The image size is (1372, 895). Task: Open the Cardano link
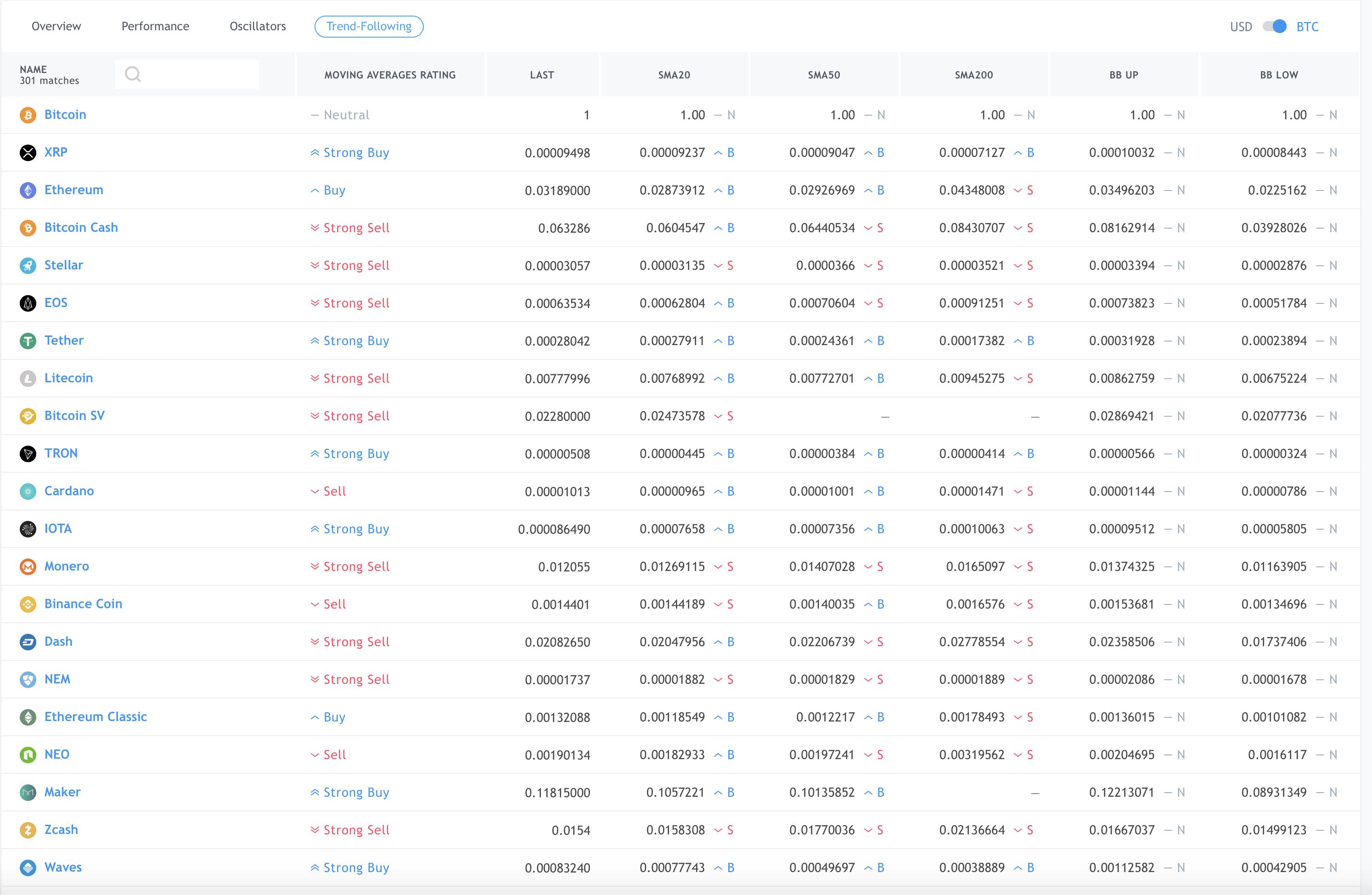pos(69,491)
